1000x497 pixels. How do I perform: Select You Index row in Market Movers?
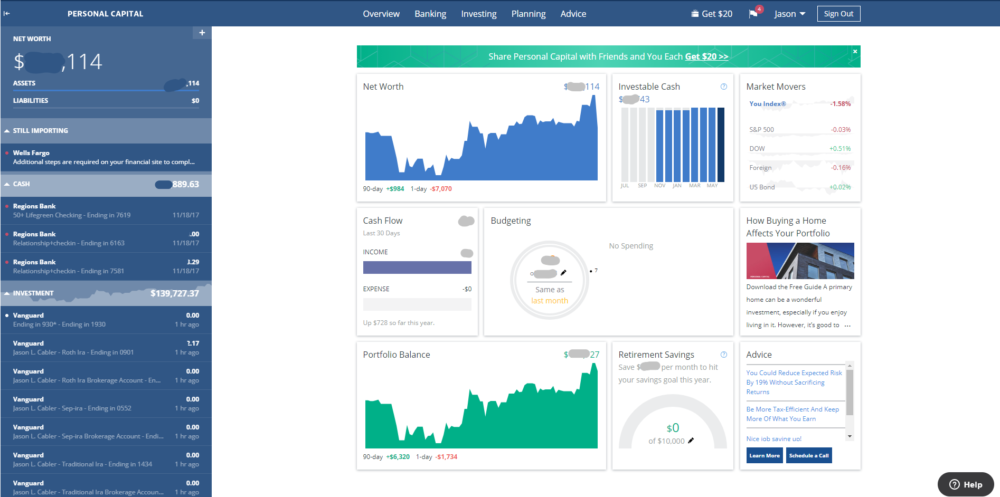click(800, 103)
